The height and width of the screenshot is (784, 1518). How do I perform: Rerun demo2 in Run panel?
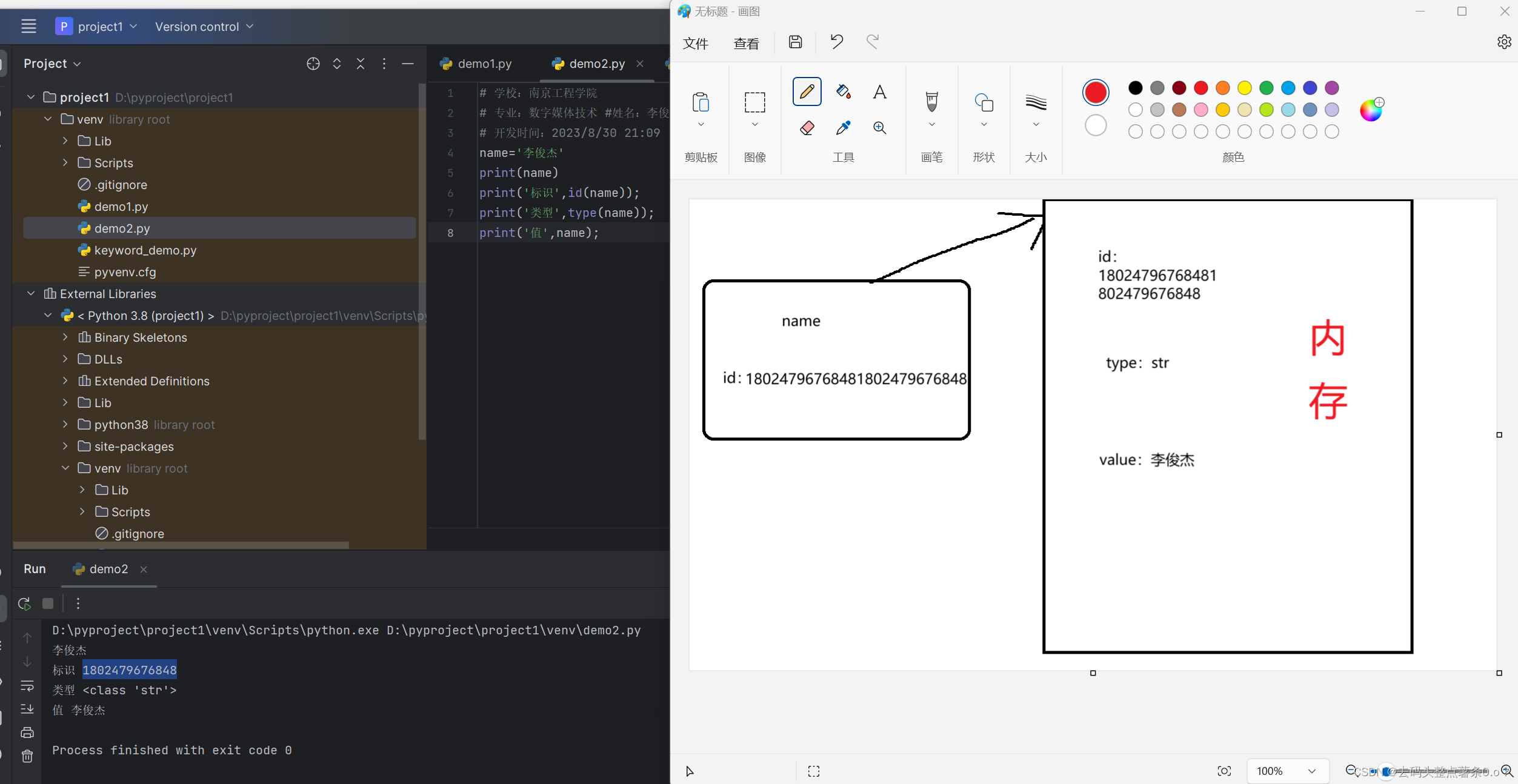pos(24,603)
